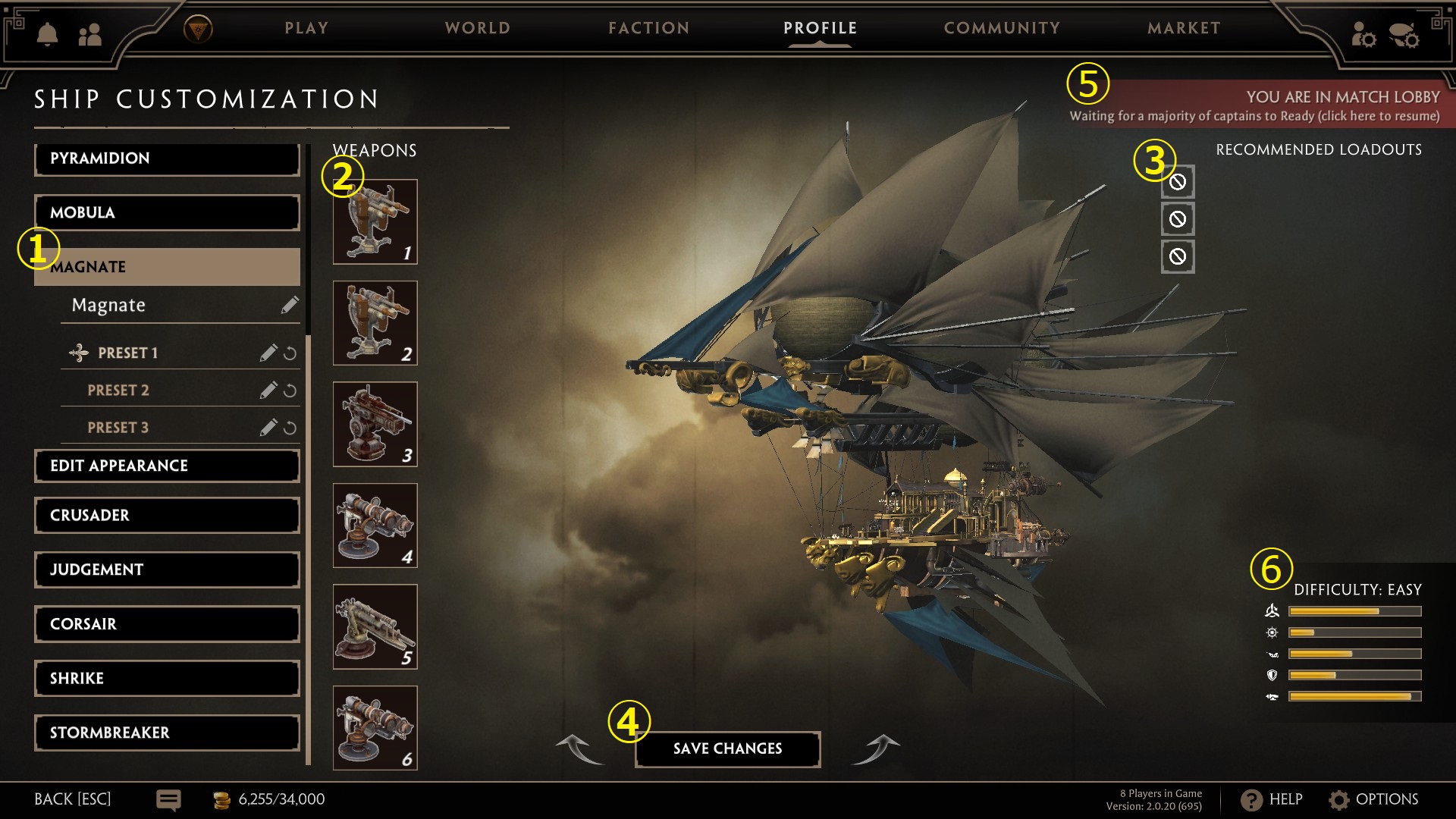Expand the Stormbreaker ship entry
1456x819 pixels.
167,733
